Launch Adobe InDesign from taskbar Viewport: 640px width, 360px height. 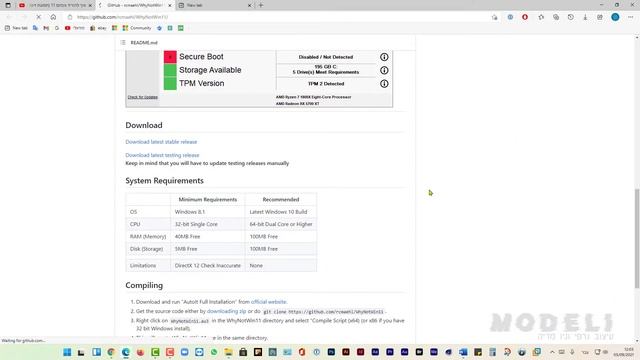click(360, 352)
